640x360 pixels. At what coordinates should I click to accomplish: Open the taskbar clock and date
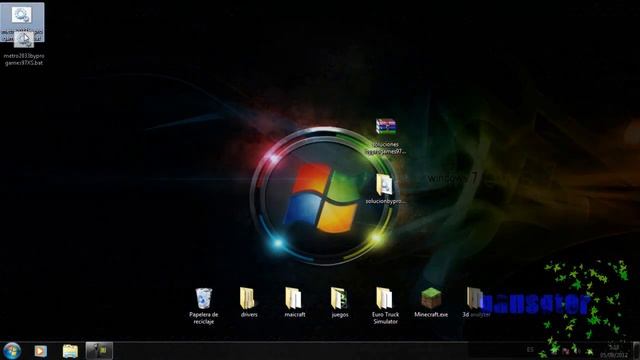tap(613, 351)
